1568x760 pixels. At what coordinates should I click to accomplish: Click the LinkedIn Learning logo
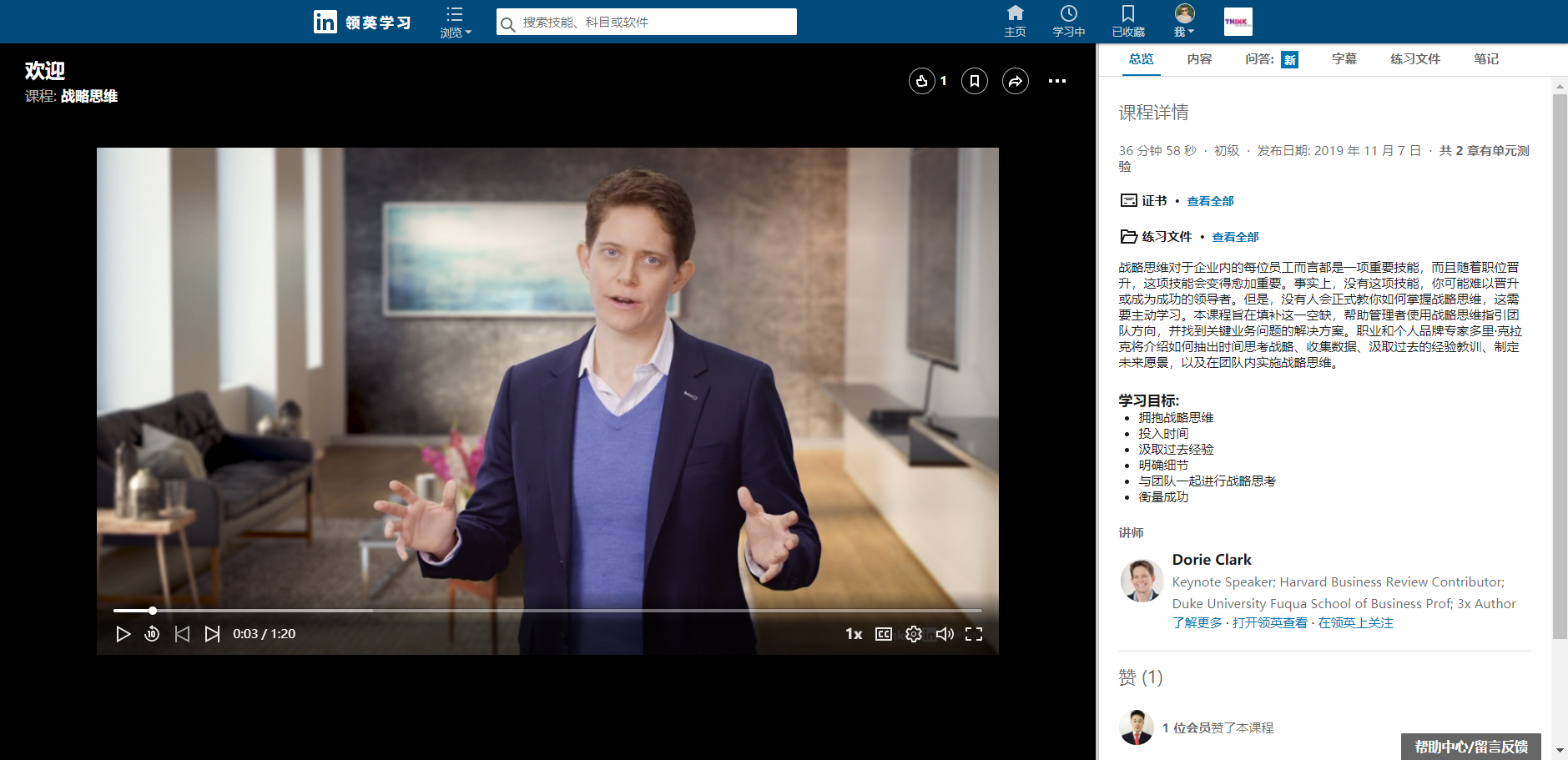pyautogui.click(x=362, y=22)
